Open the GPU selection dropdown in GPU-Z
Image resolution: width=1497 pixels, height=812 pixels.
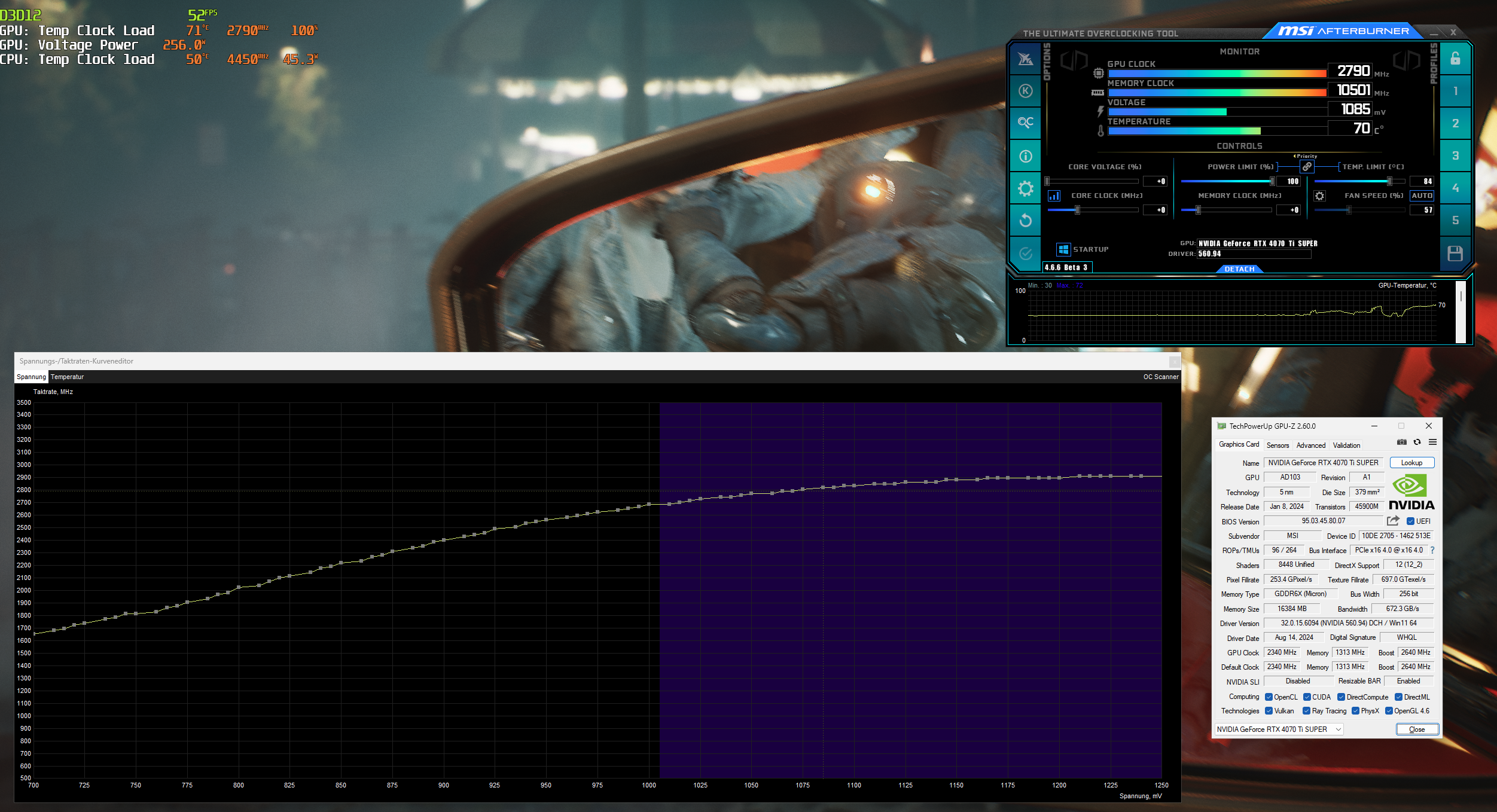coord(1279,729)
